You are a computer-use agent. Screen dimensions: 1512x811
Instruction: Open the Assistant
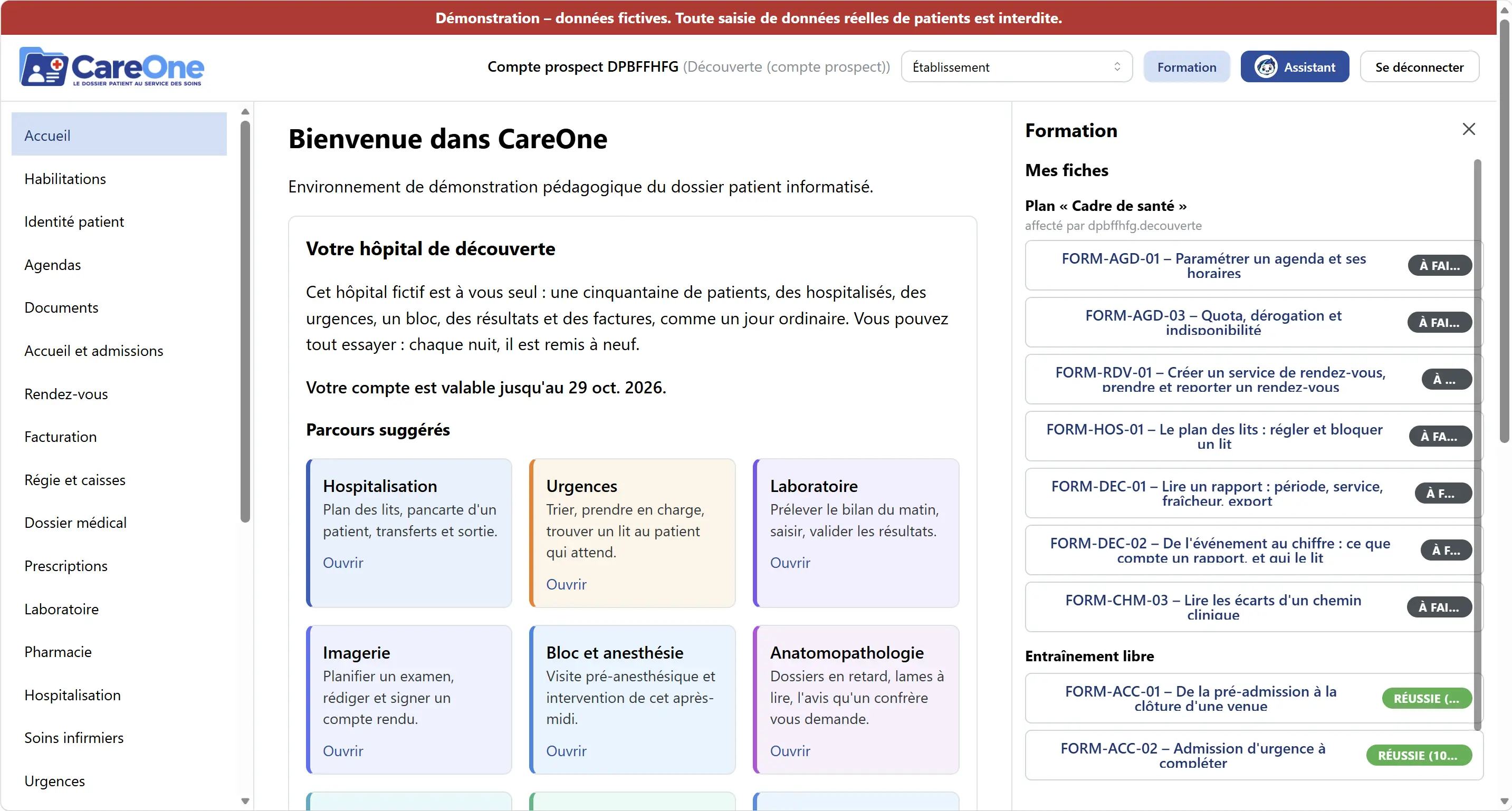point(1294,67)
